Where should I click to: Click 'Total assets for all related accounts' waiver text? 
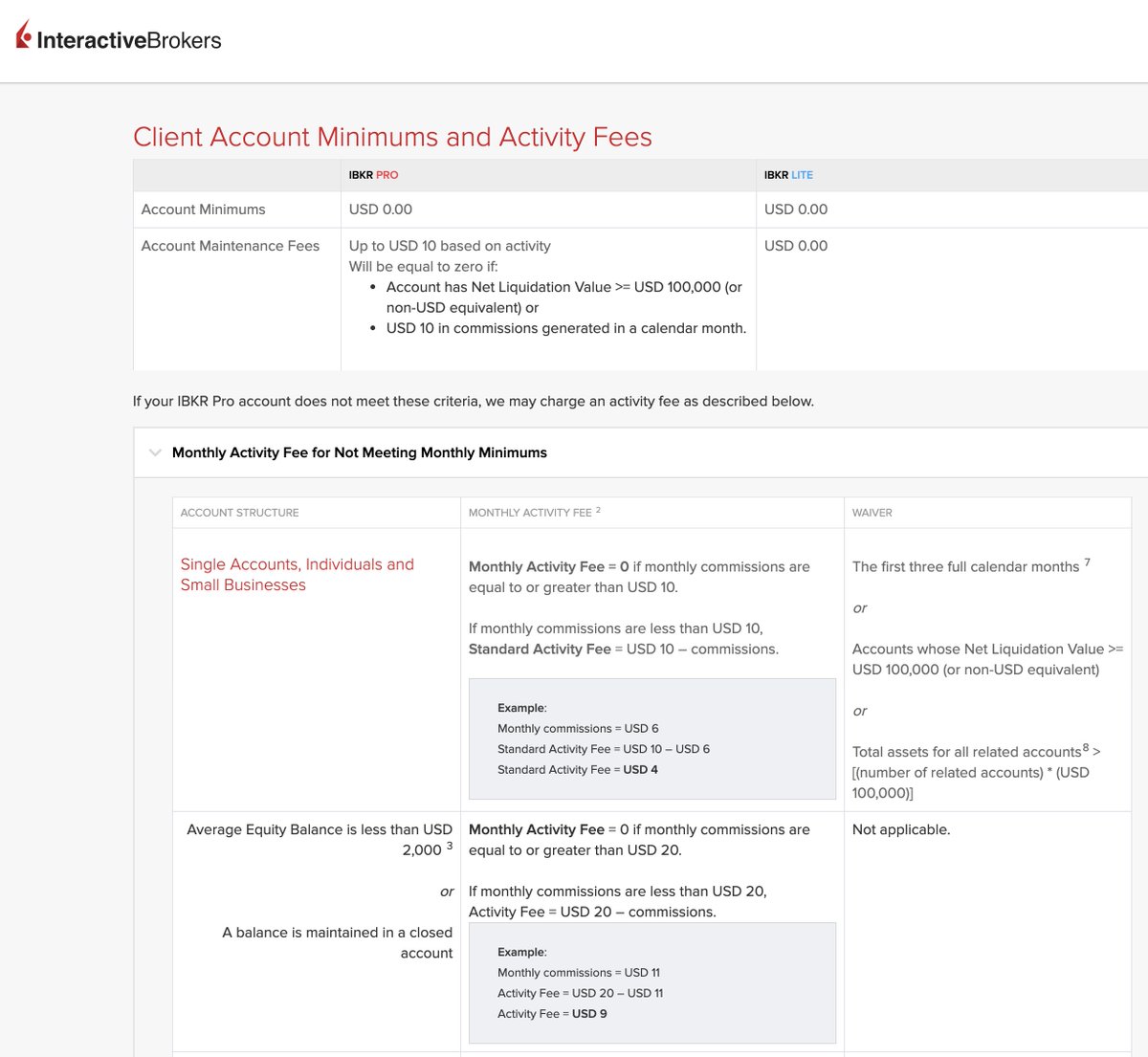pos(977,773)
